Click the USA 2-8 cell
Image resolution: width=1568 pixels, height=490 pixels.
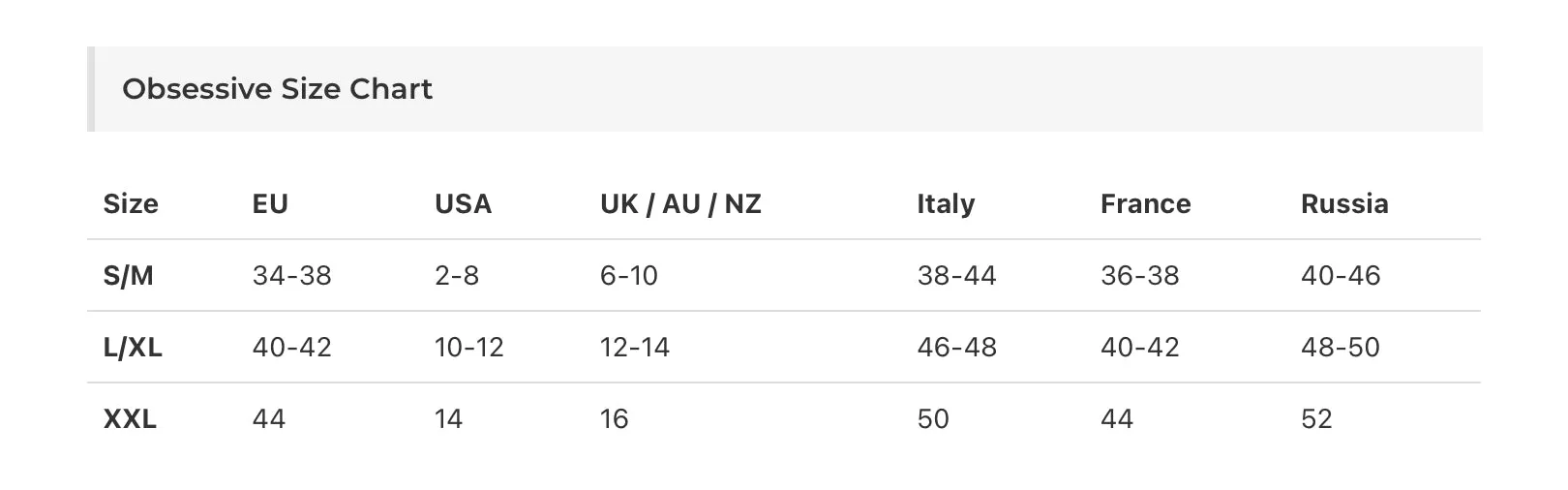tap(456, 276)
